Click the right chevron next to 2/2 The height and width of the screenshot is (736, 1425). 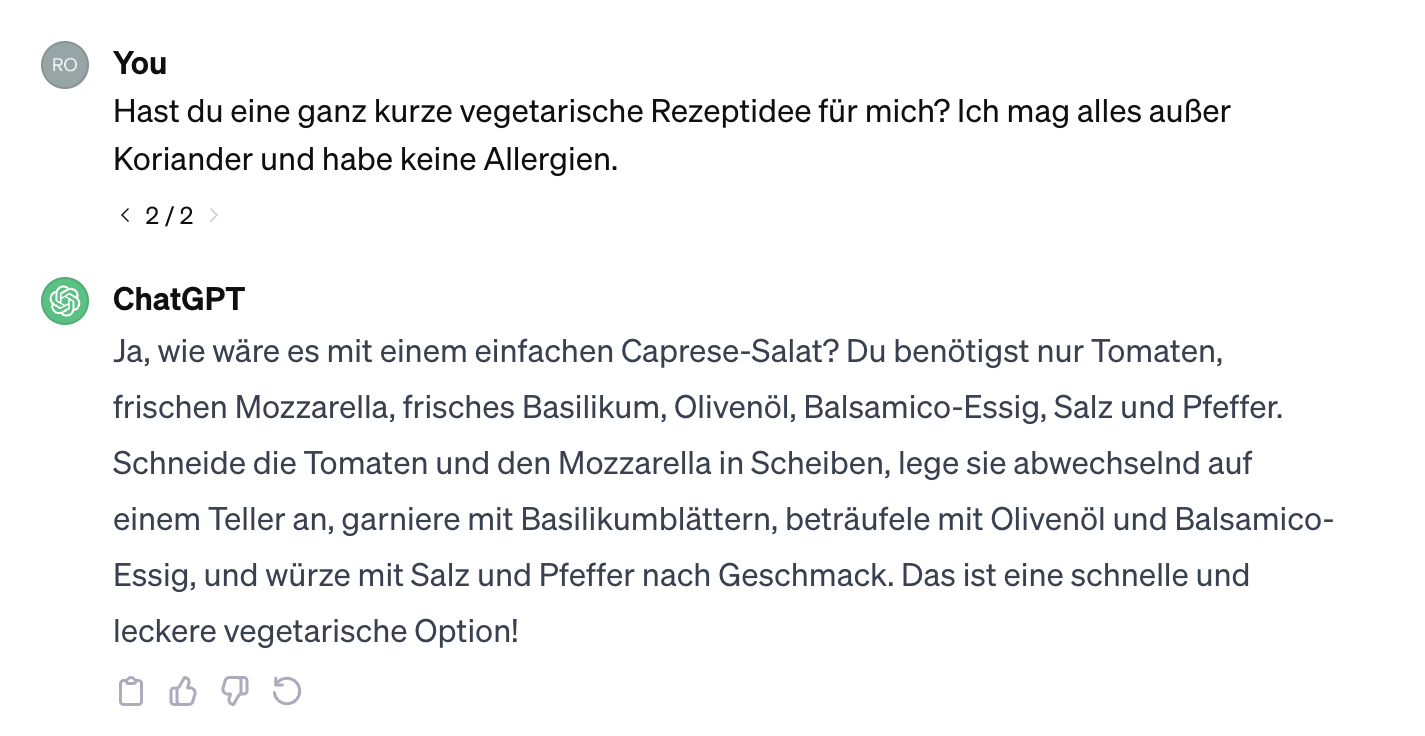213,214
